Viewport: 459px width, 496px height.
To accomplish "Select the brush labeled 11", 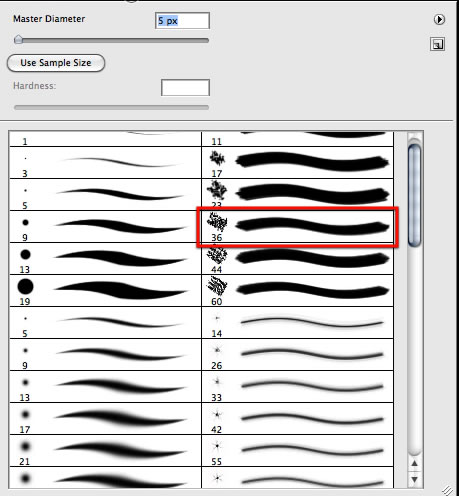I will [x=297, y=139].
